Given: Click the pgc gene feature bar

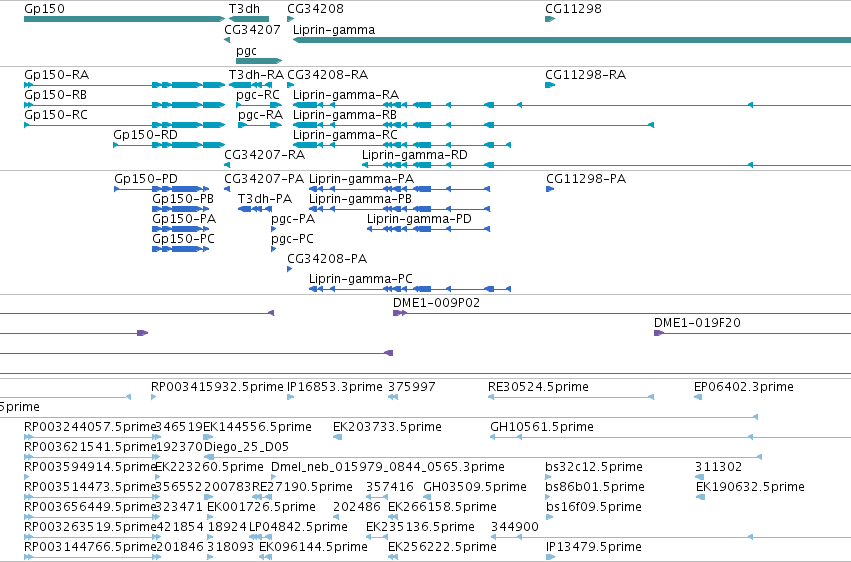Looking at the screenshot, I should (x=259, y=61).
